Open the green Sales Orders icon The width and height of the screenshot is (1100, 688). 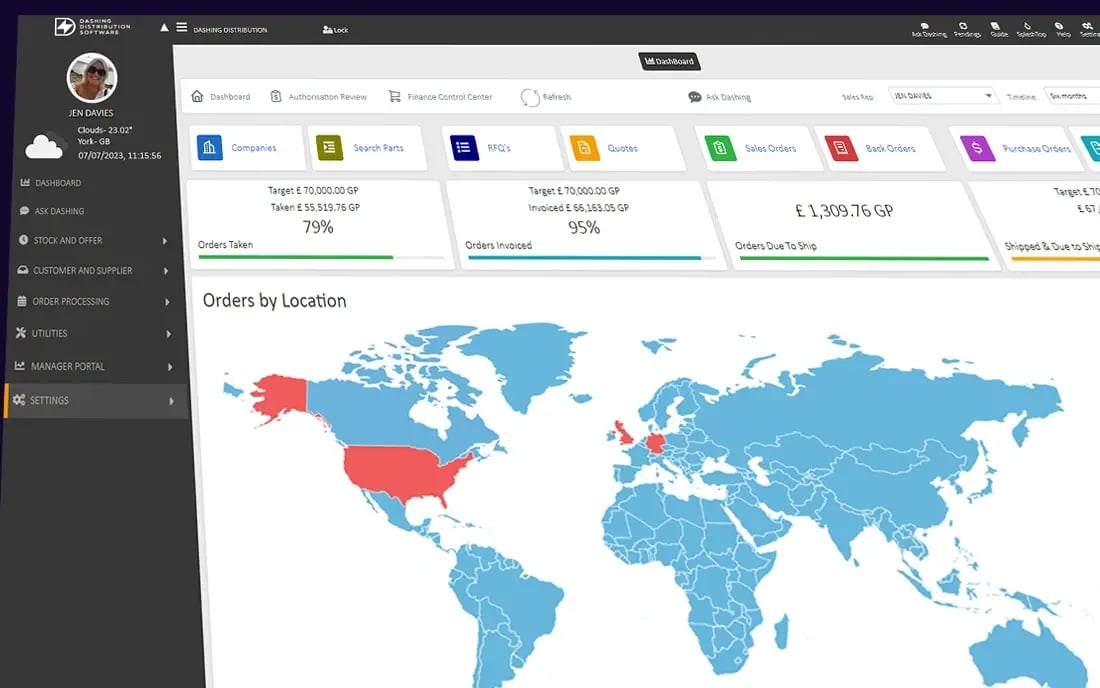pyautogui.click(x=719, y=148)
